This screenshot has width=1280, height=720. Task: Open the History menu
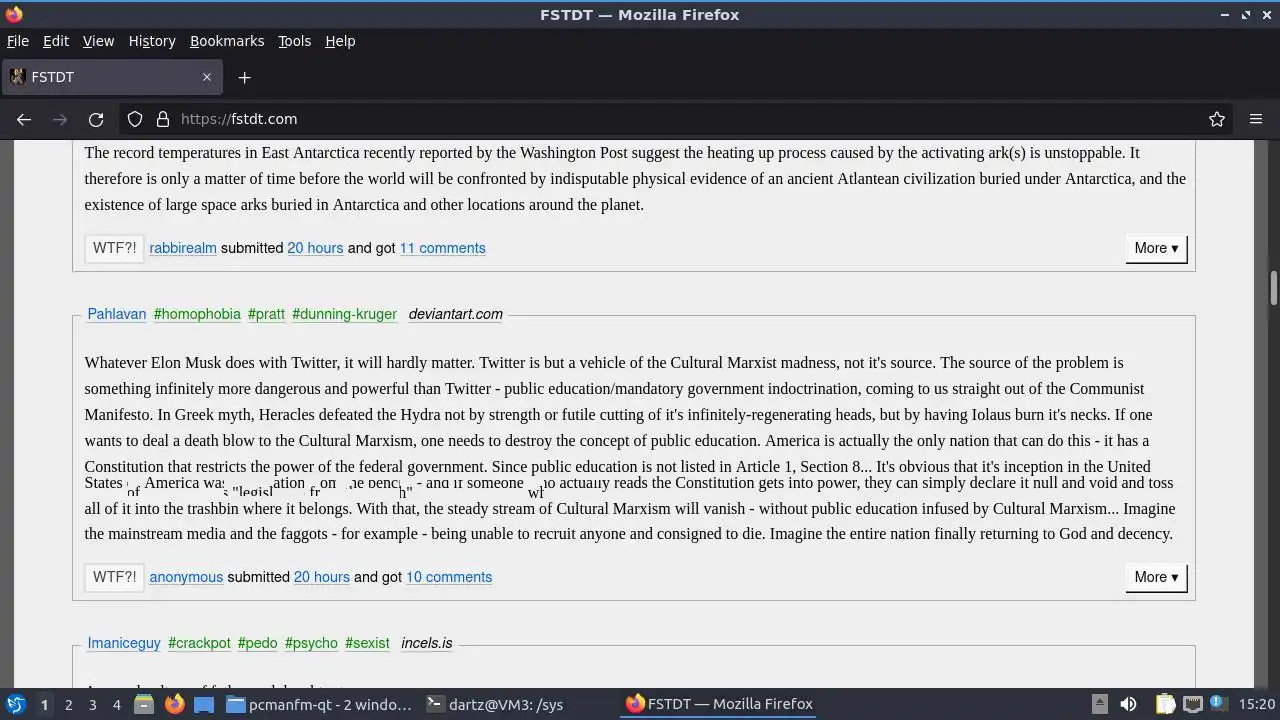[152, 41]
